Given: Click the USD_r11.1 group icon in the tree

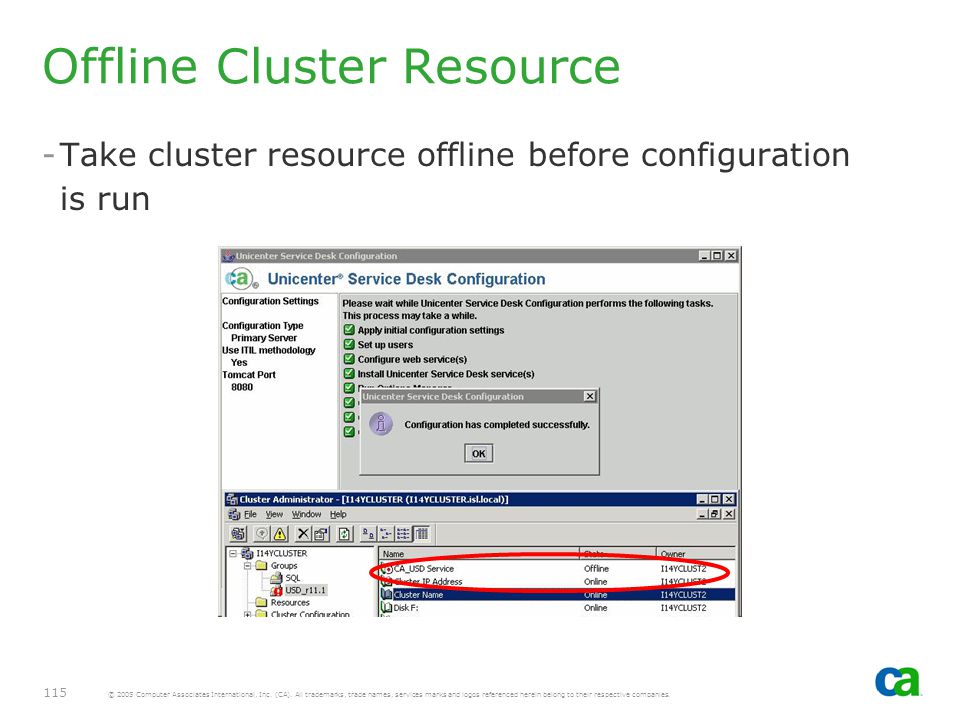Looking at the screenshot, I should coord(276,590).
